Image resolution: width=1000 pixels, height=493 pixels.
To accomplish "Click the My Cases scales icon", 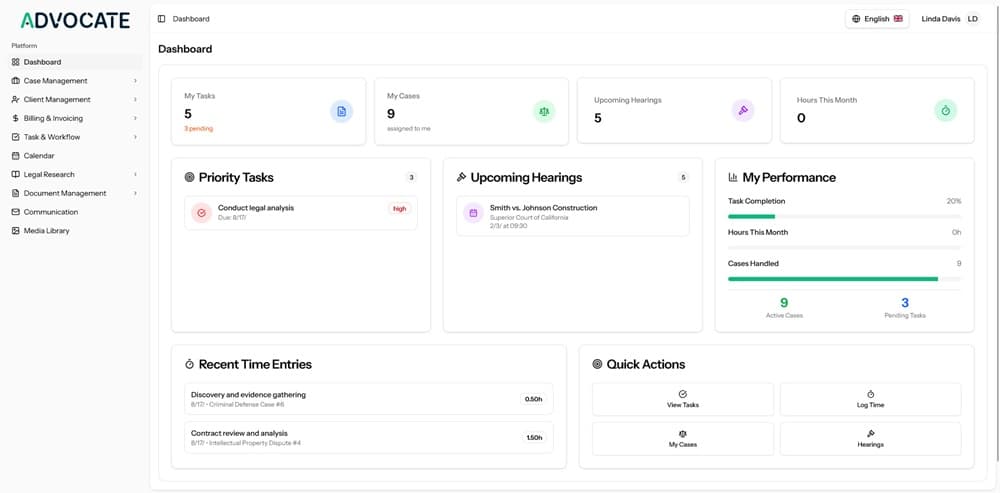I will point(544,111).
